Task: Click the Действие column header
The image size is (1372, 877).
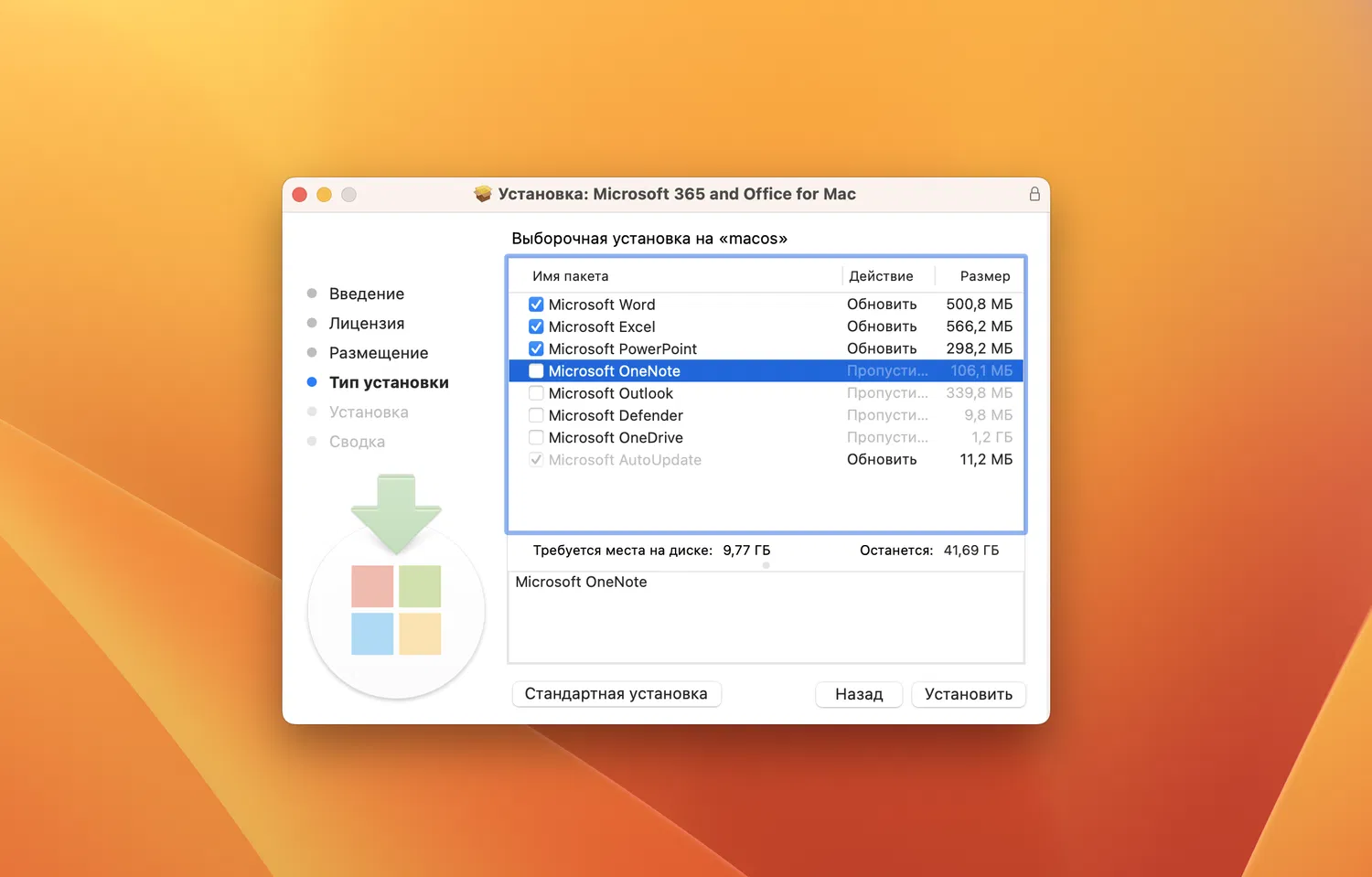Action: coord(881,276)
